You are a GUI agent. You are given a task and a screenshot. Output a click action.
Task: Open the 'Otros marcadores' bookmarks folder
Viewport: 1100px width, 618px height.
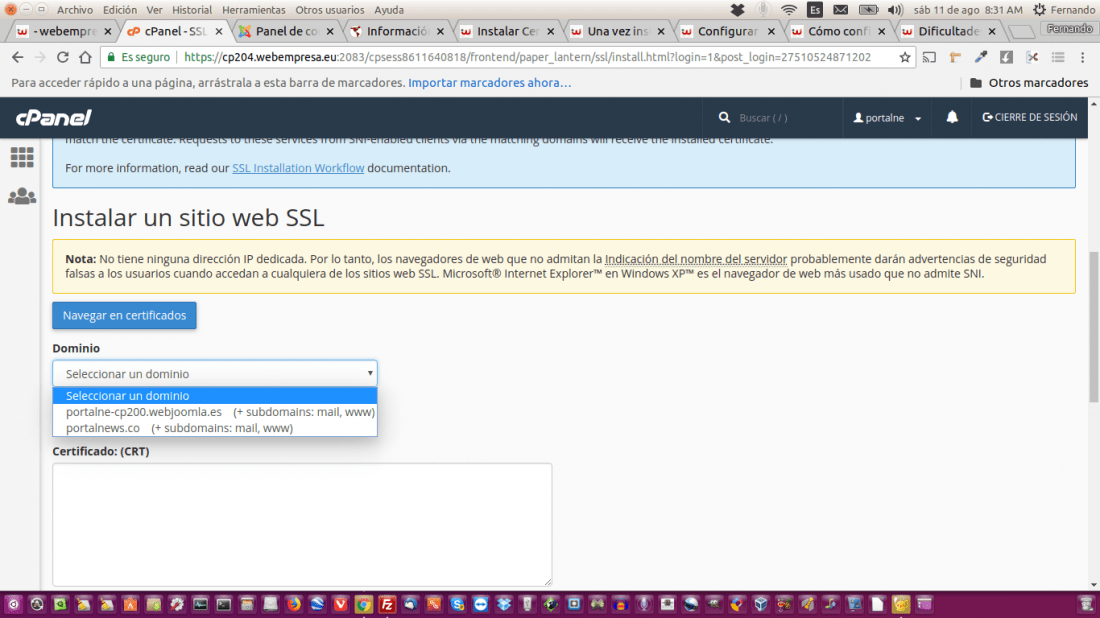point(1028,83)
